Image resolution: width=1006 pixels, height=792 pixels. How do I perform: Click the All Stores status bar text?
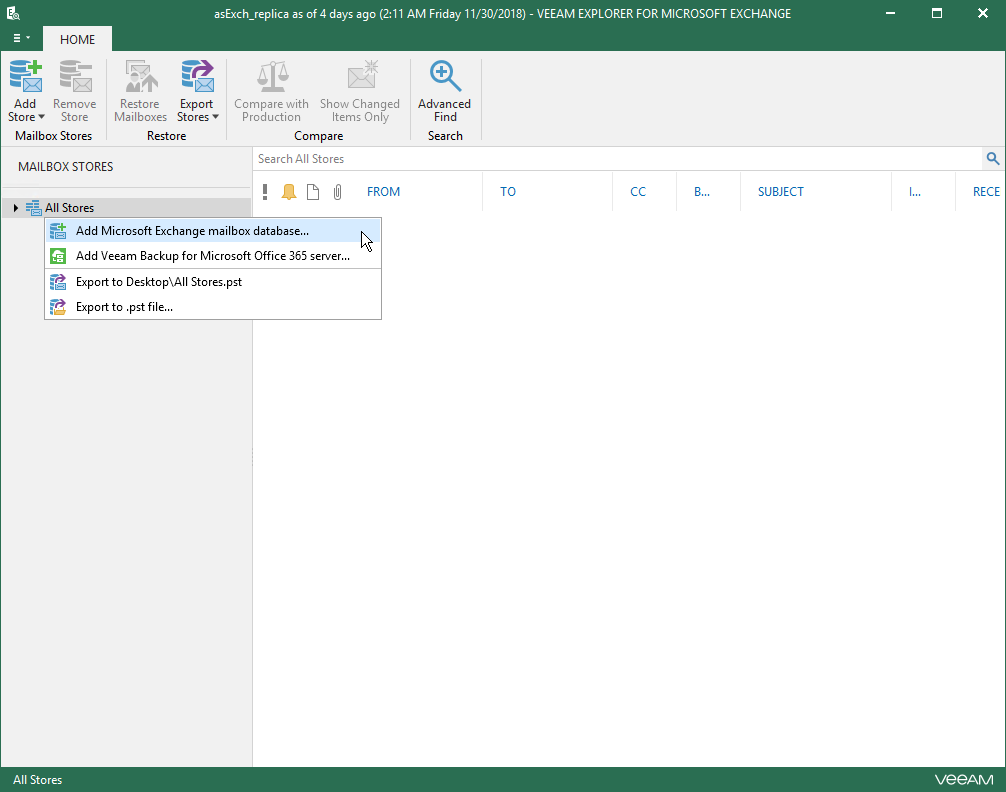pos(37,780)
